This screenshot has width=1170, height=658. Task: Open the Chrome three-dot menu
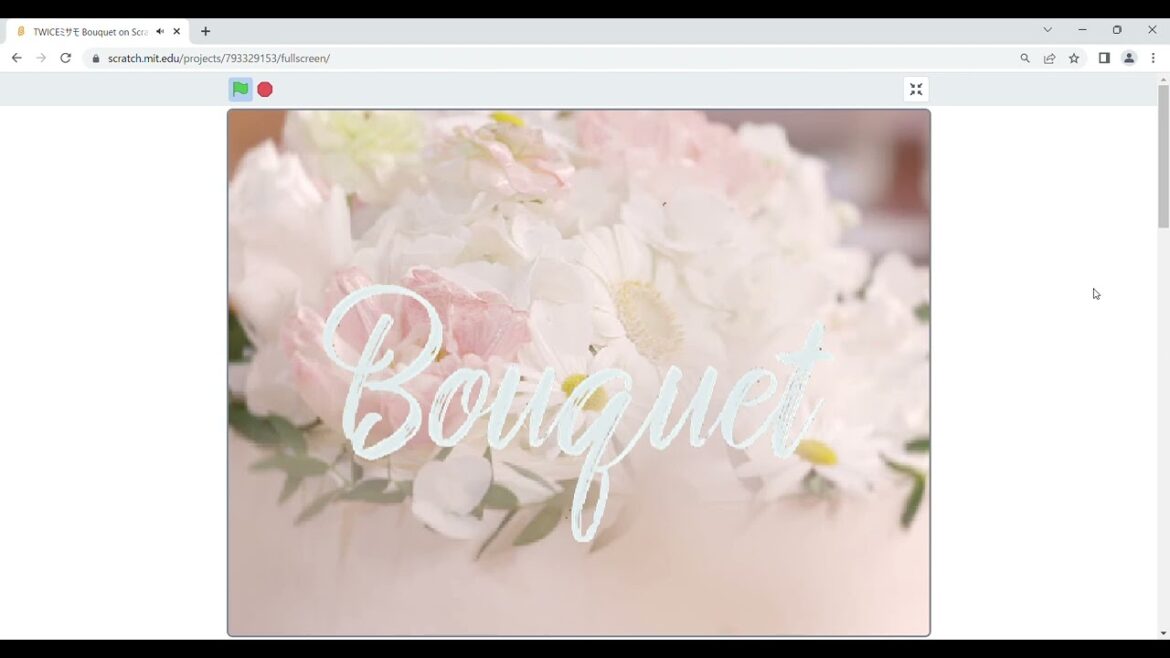tap(1153, 59)
